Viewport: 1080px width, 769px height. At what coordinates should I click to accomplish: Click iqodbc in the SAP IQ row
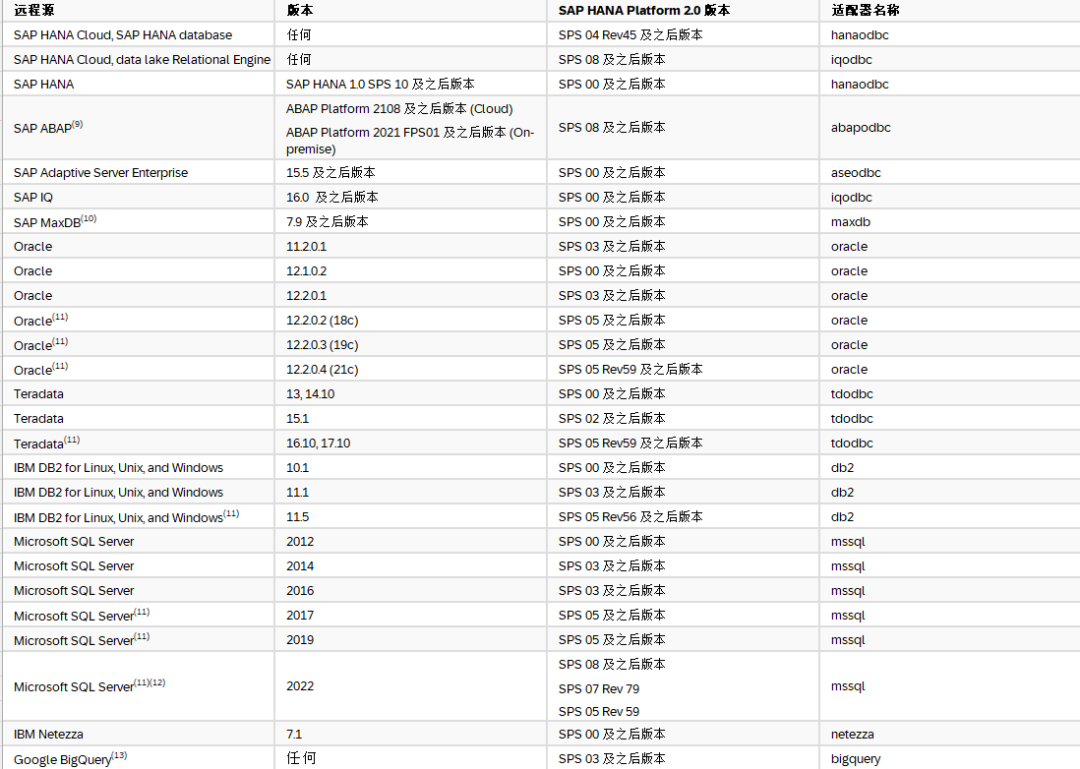851,198
